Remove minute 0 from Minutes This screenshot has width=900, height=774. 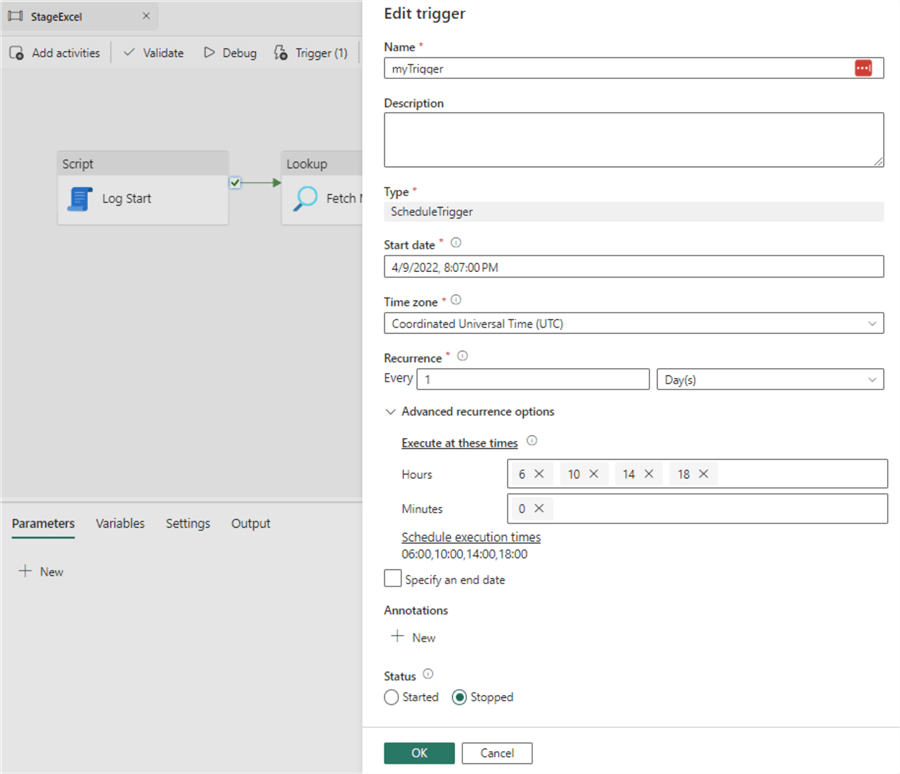point(539,508)
